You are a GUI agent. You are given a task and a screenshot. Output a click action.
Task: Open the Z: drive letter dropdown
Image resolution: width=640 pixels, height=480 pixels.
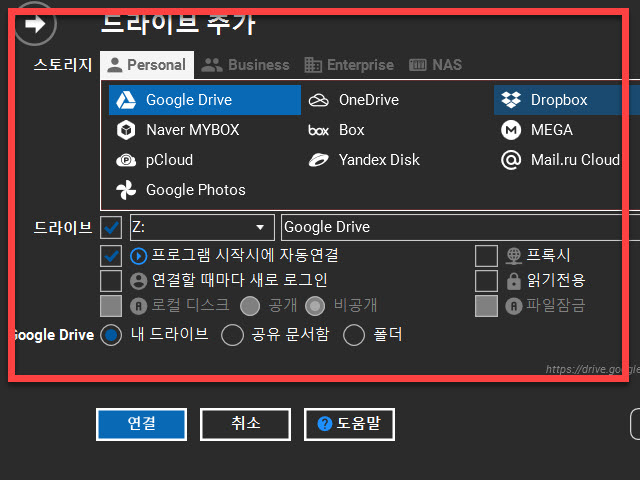coord(202,227)
